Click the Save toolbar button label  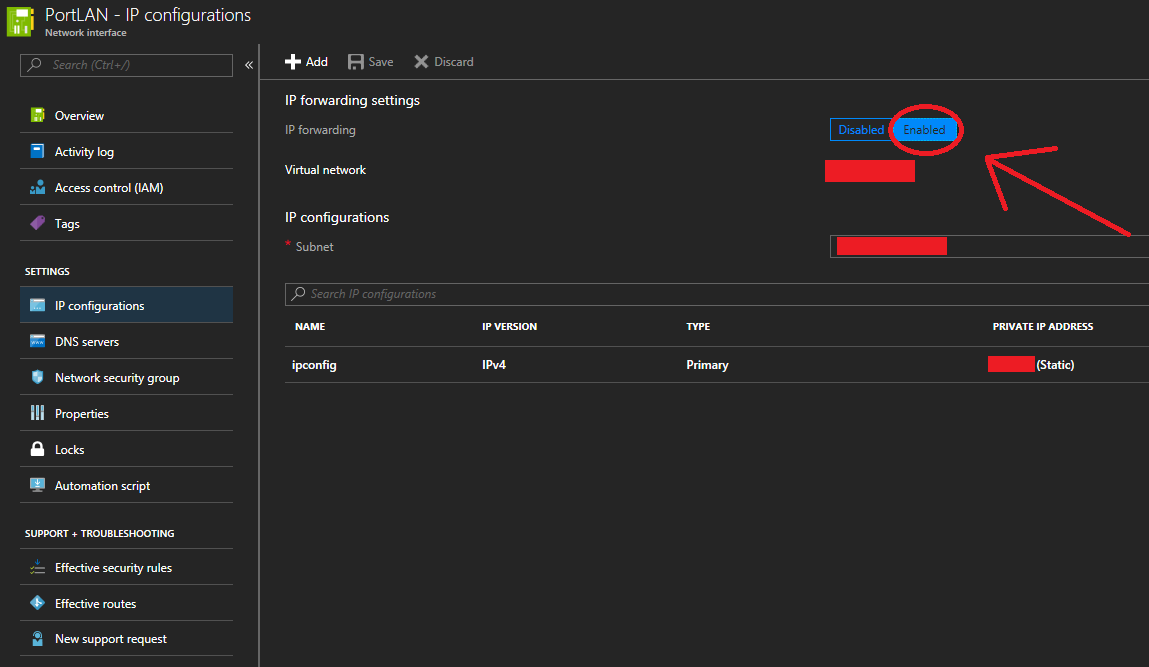pyautogui.click(x=380, y=62)
